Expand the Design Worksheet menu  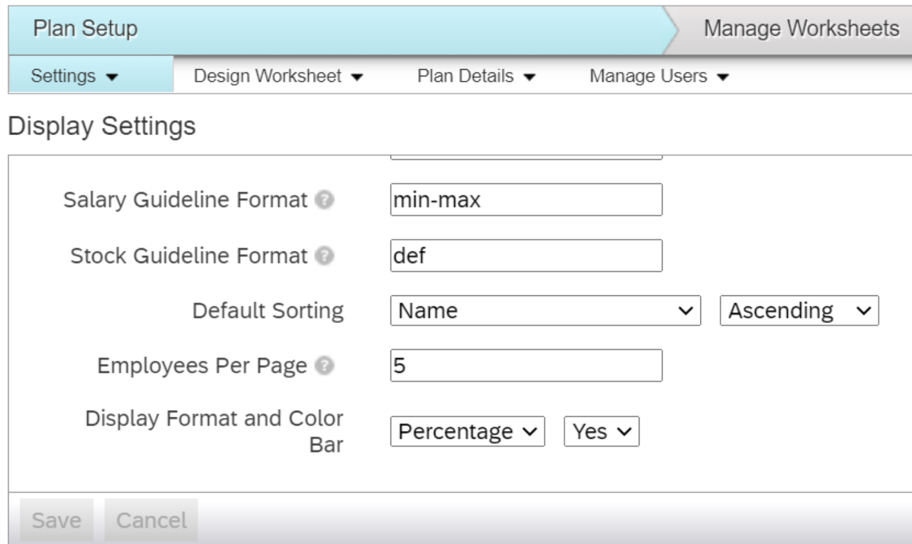click(277, 76)
